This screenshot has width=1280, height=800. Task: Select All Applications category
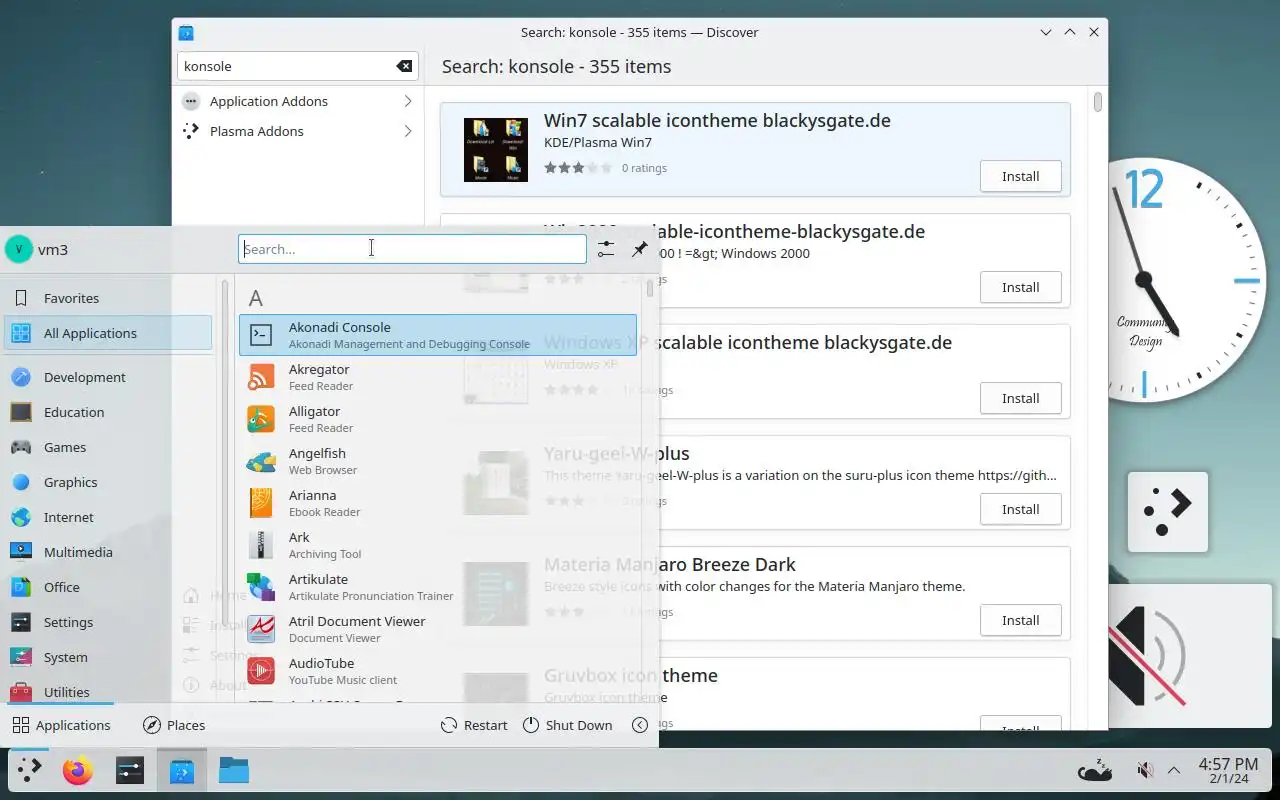108,333
